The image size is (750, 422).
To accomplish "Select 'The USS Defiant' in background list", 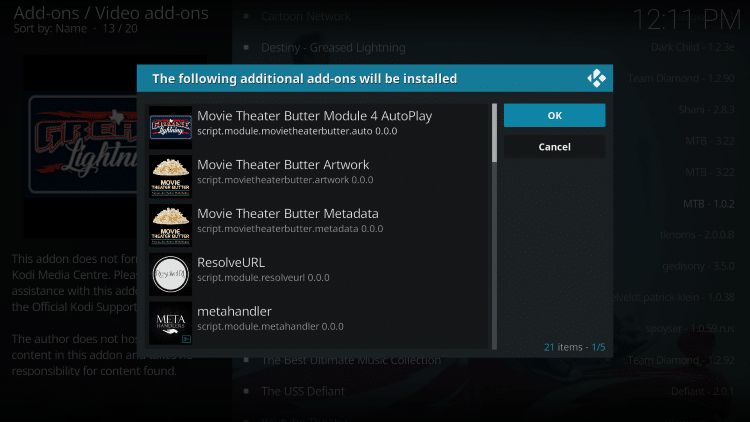I will click(x=303, y=391).
